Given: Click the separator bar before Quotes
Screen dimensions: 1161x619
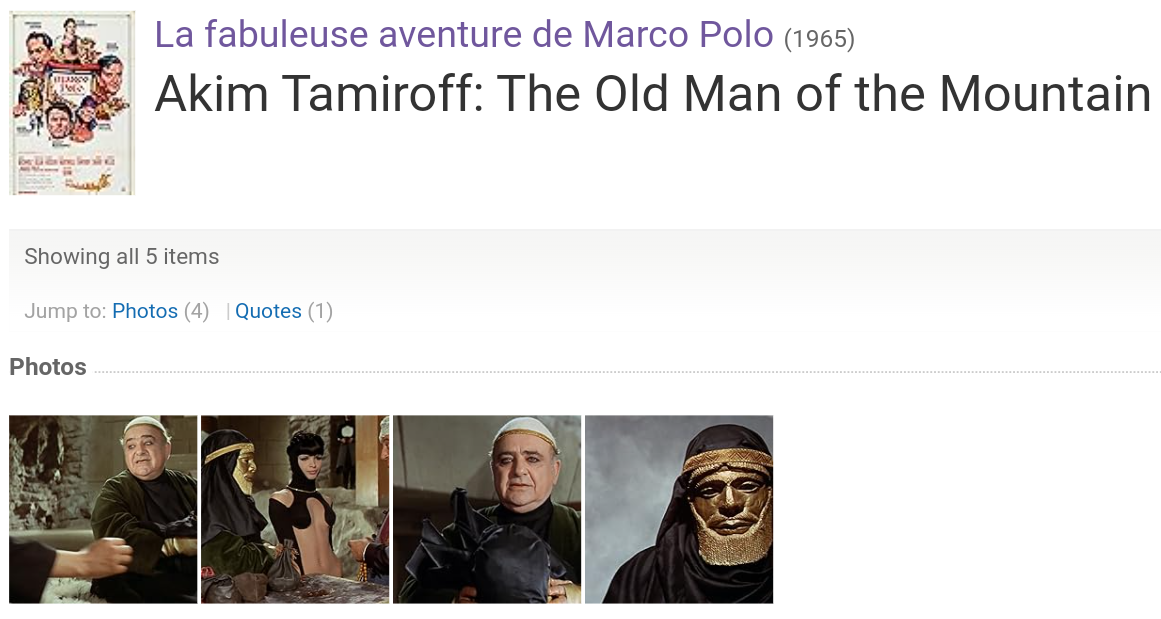Looking at the screenshot, I should (228, 312).
